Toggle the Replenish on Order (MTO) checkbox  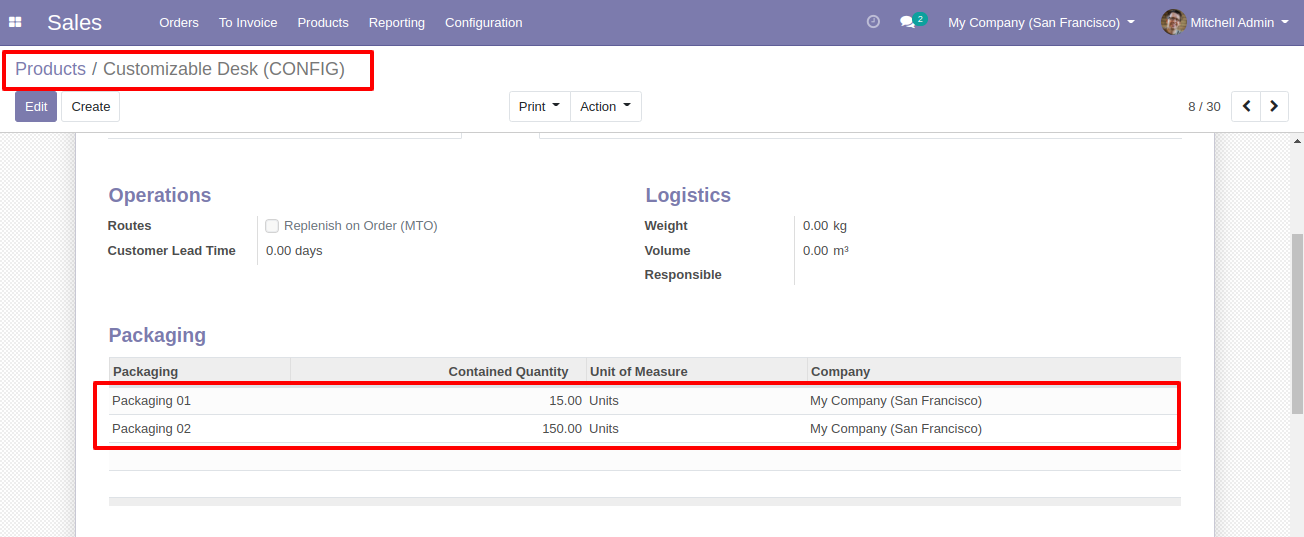point(272,226)
